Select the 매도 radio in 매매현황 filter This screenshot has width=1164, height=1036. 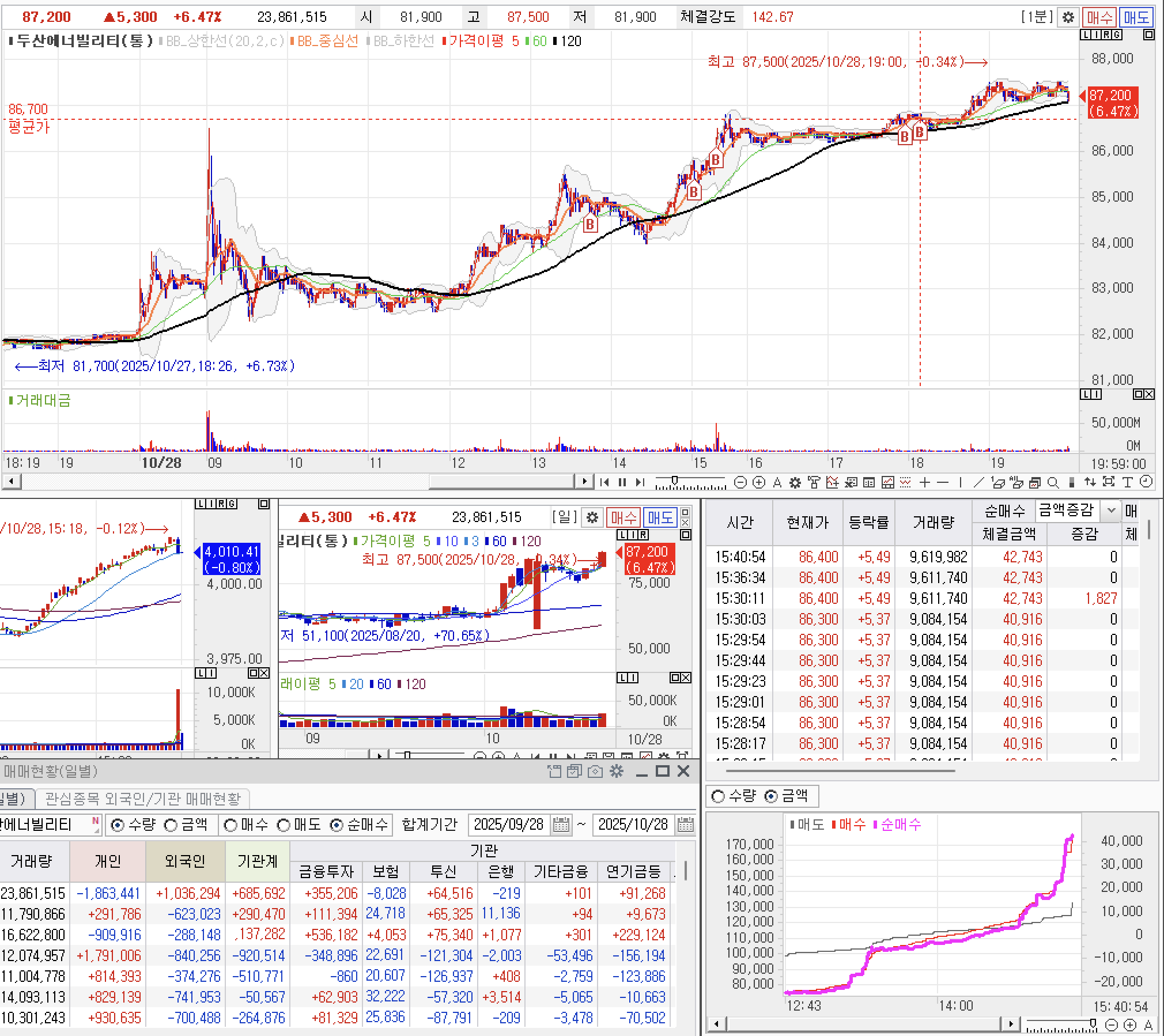coord(284,825)
